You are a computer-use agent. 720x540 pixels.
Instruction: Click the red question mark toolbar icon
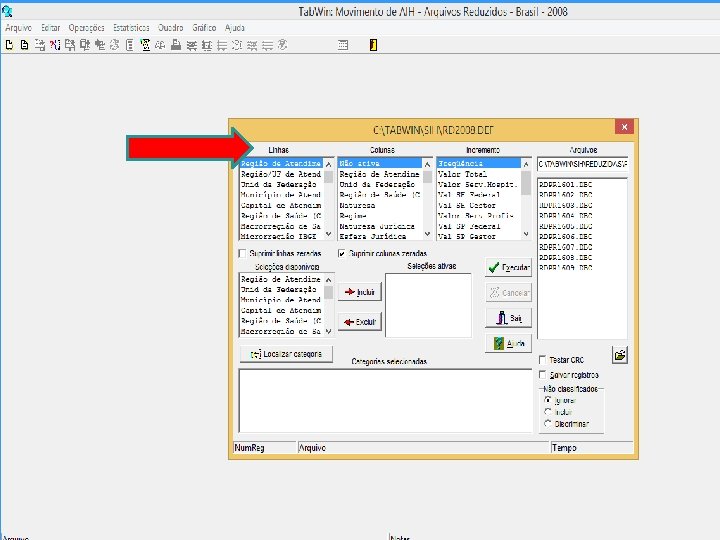[x=55, y=45]
